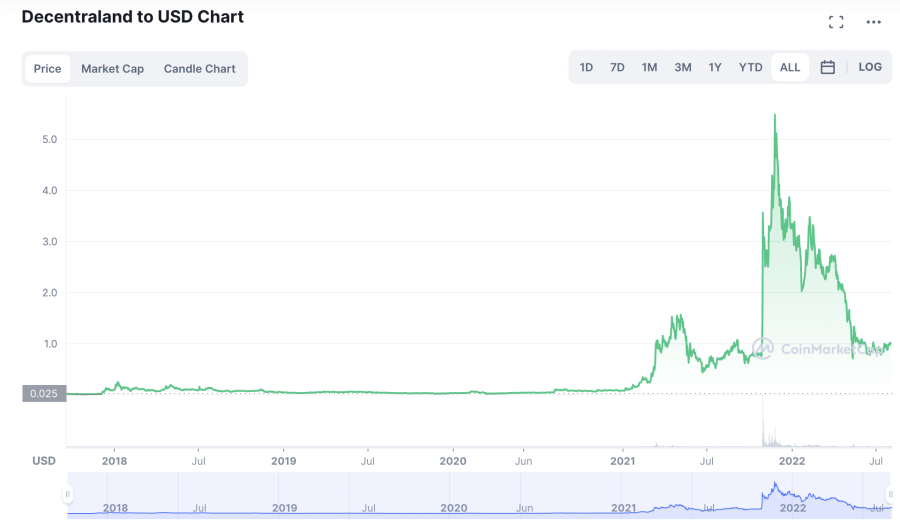Open the calendar date range picker
This screenshot has height=529, width=900.
tap(827, 67)
